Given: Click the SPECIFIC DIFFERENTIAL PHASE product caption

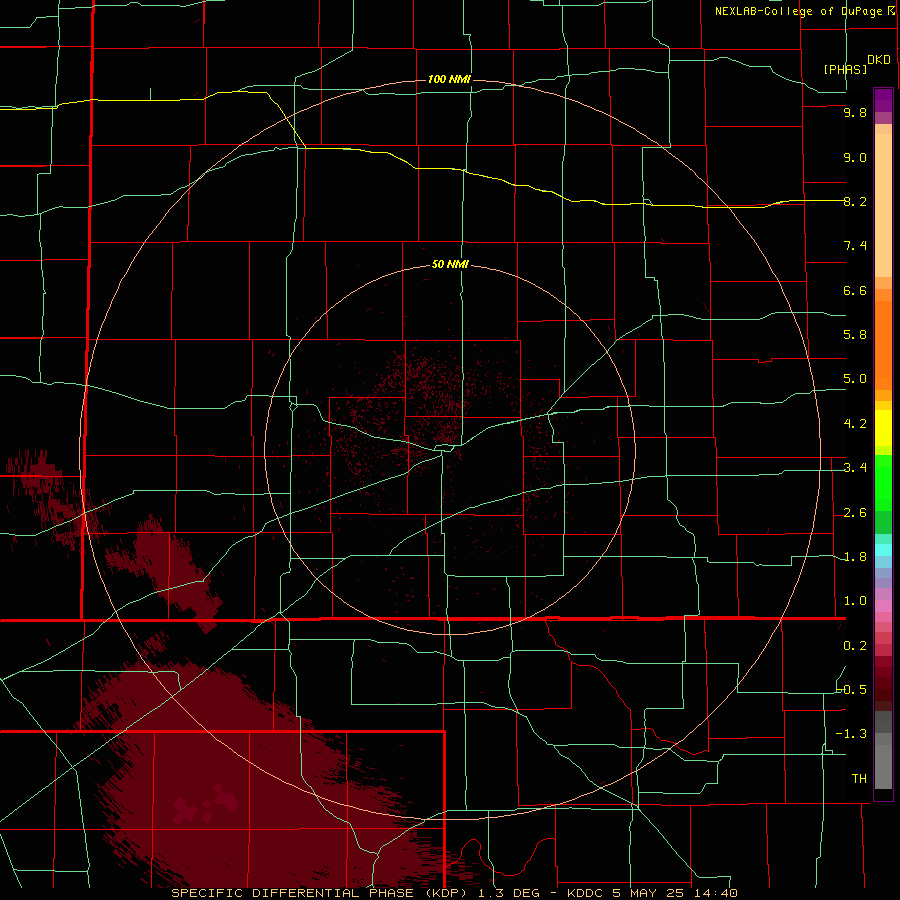Looking at the screenshot, I should pos(455,893).
